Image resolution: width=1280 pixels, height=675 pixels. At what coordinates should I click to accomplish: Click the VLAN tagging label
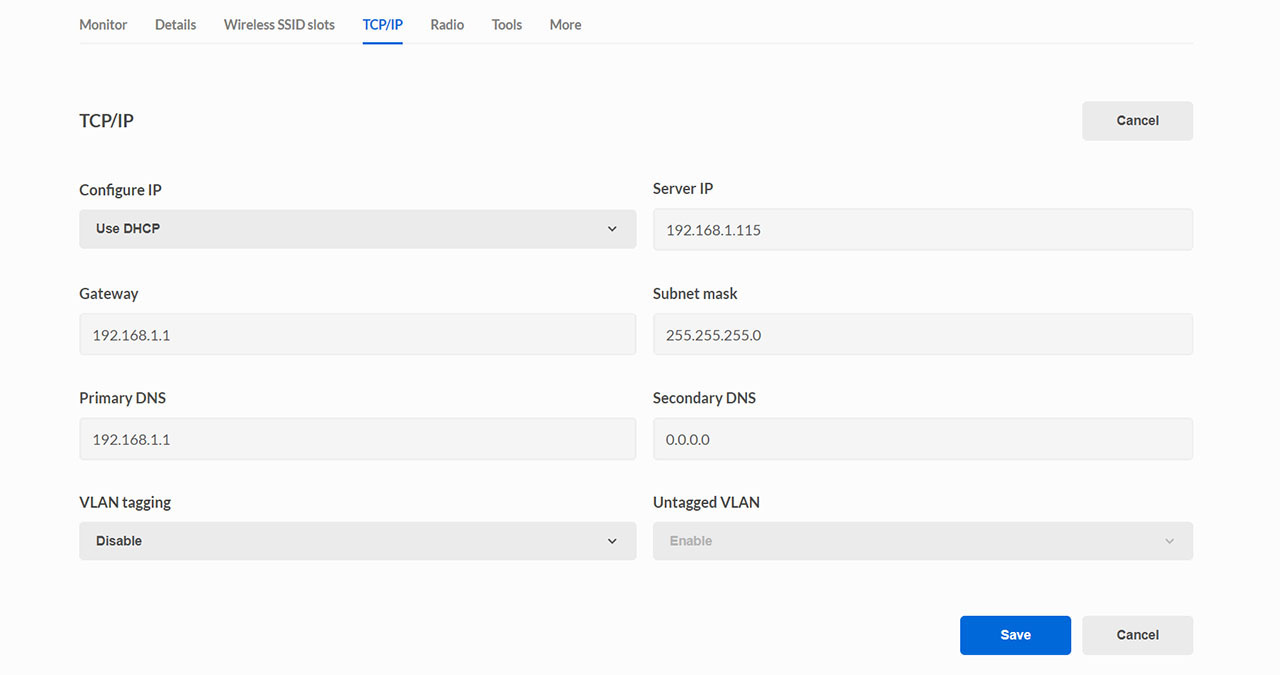[125, 502]
